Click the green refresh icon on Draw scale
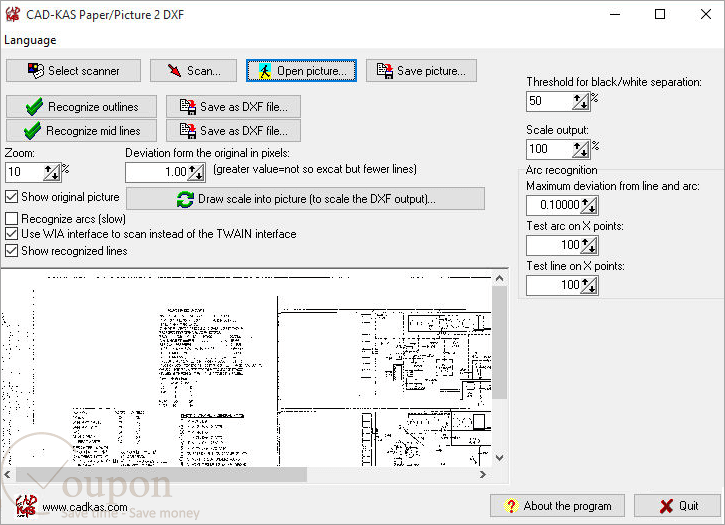The height and width of the screenshot is (525, 725). tap(185, 199)
